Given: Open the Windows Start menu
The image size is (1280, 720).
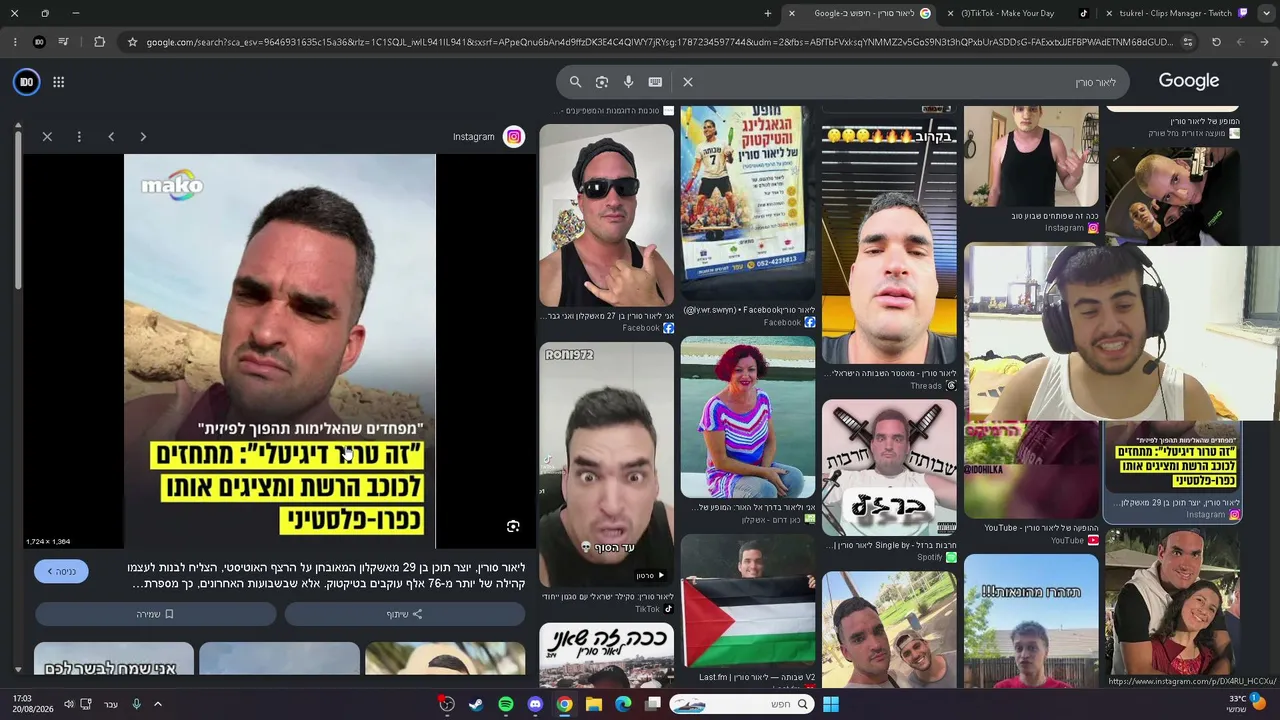Looking at the screenshot, I should pyautogui.click(x=831, y=704).
